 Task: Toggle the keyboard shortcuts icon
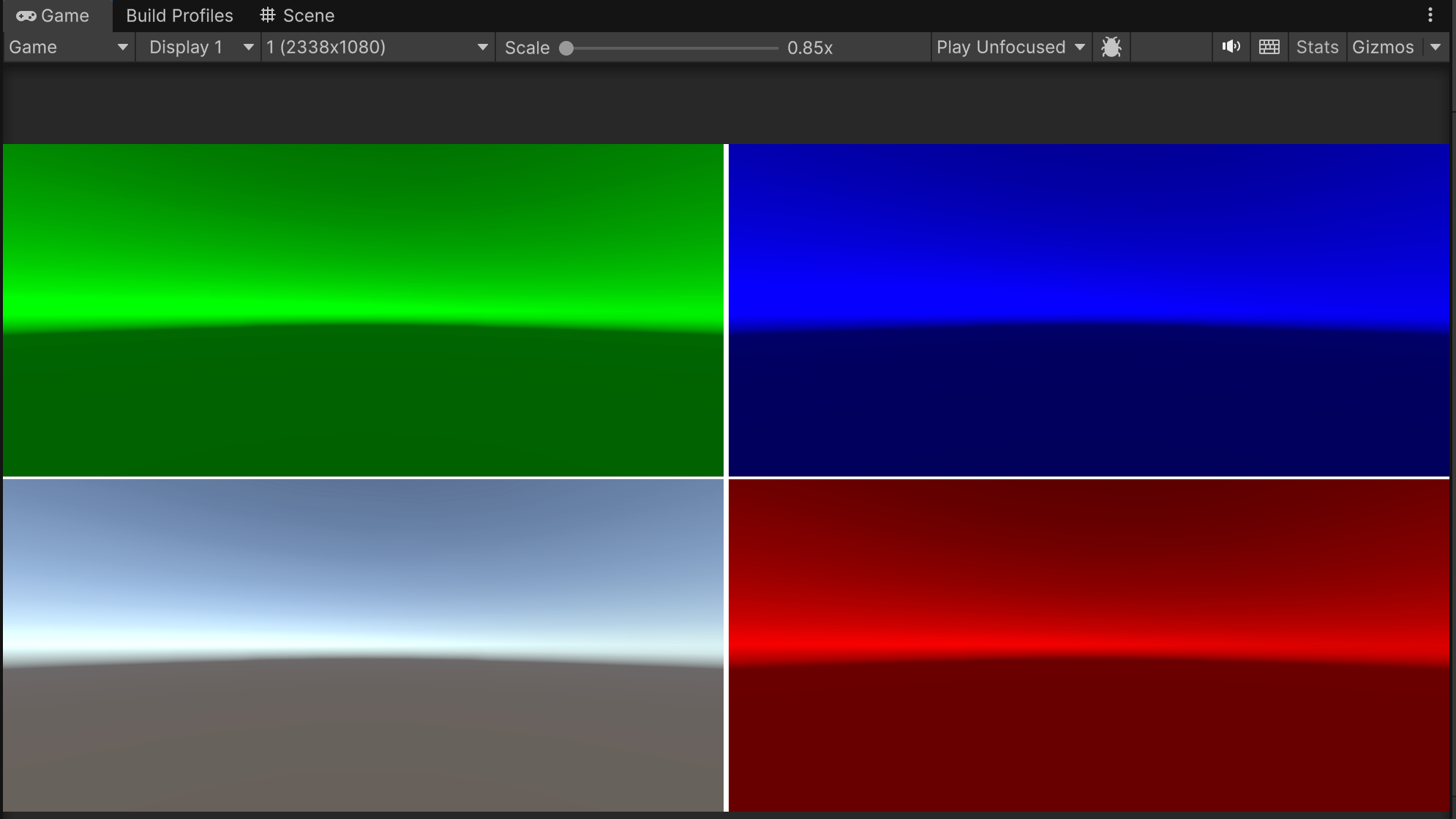point(1269,48)
